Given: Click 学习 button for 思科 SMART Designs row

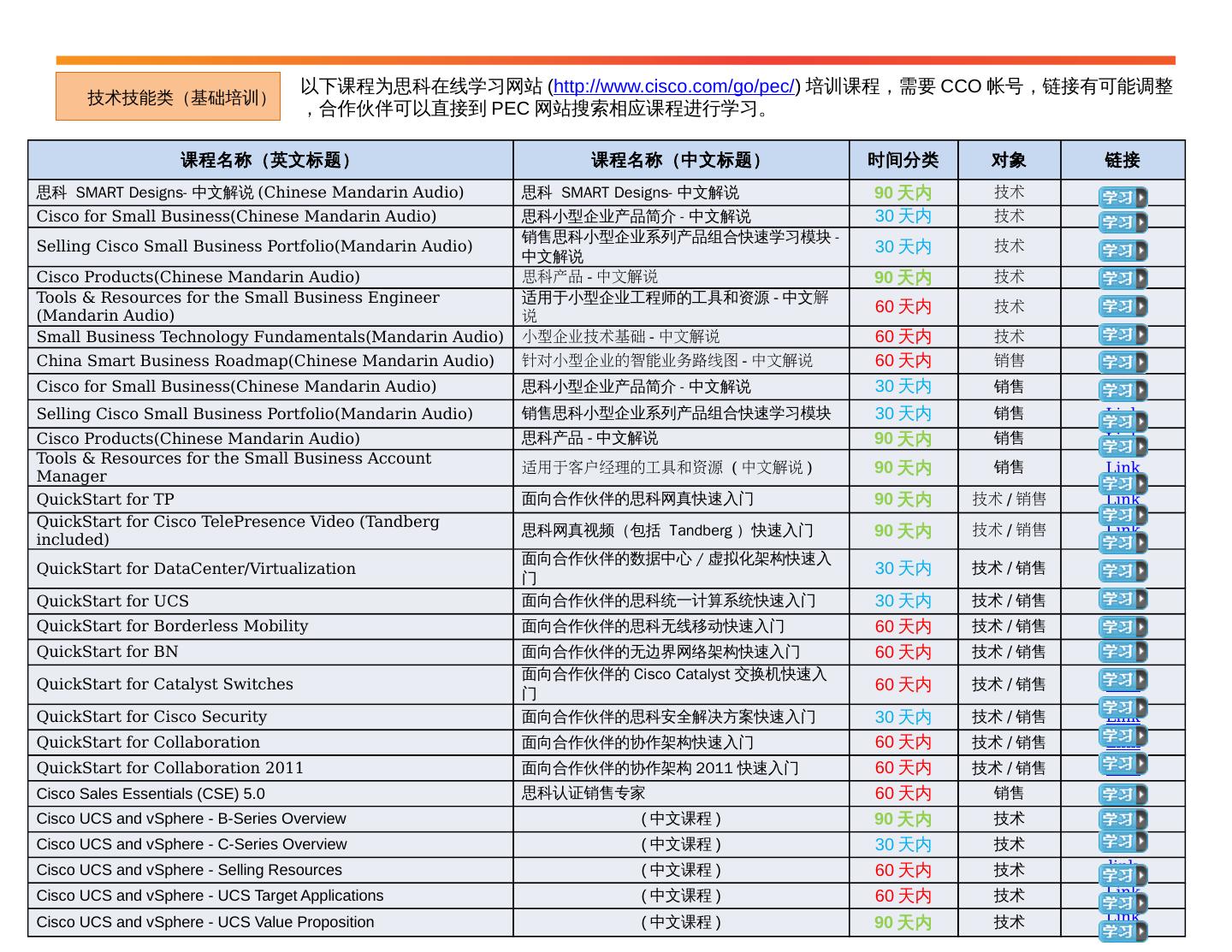Looking at the screenshot, I should point(1122,198).
